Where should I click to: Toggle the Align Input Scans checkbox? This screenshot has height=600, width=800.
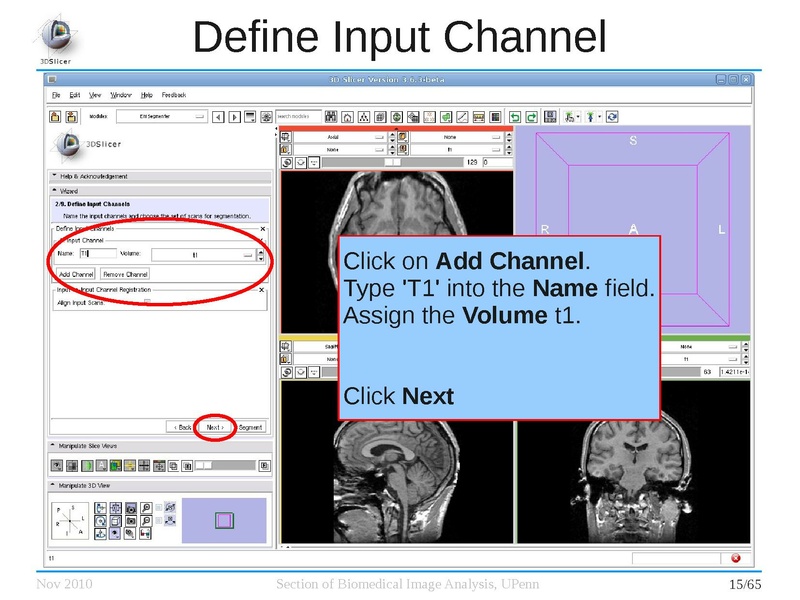pyautogui.click(x=147, y=301)
